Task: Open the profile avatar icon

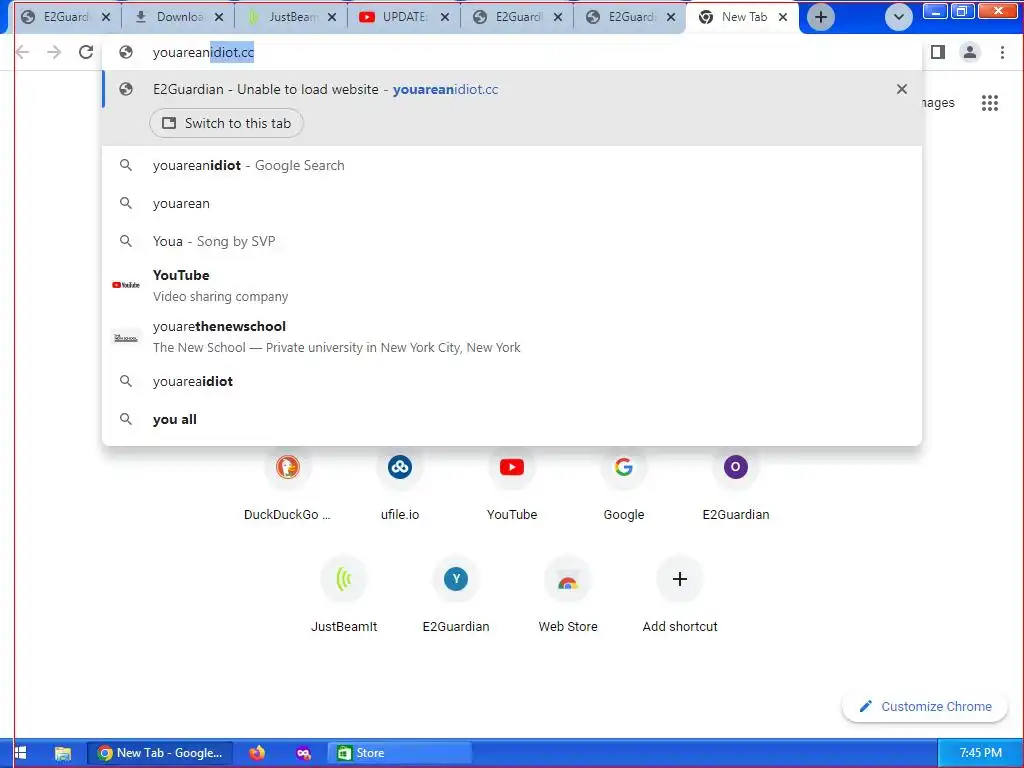Action: pyautogui.click(x=970, y=52)
